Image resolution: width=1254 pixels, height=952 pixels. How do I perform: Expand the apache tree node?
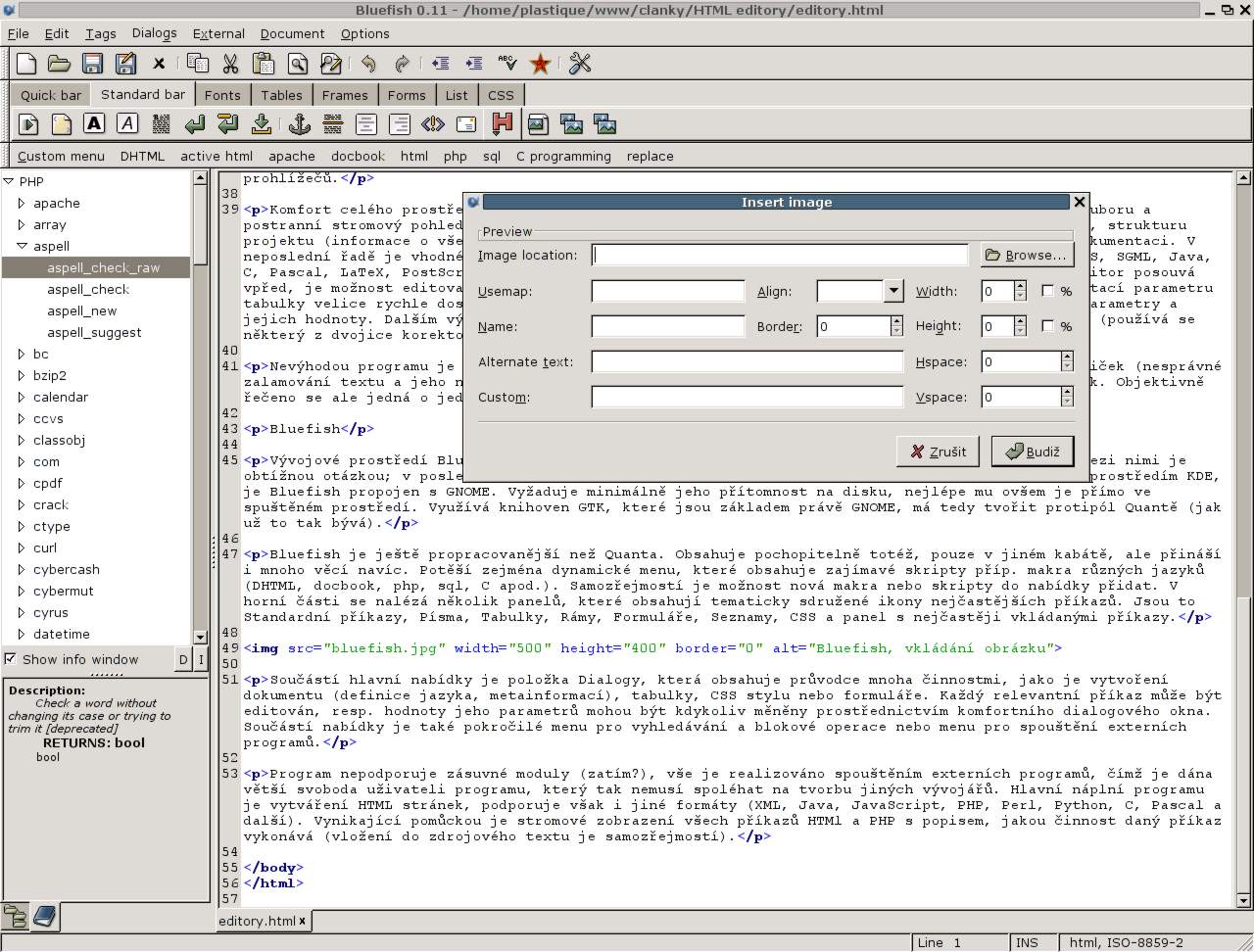point(23,203)
